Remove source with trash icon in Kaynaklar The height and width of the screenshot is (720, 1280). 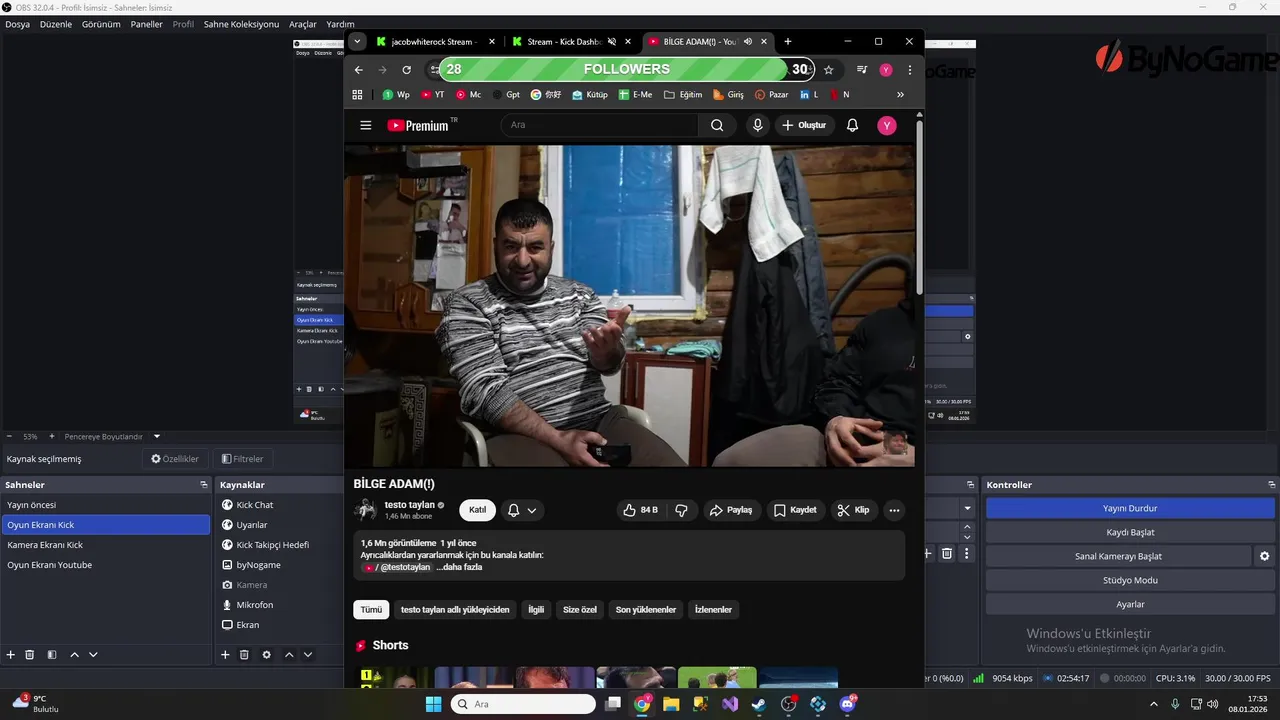click(x=244, y=655)
